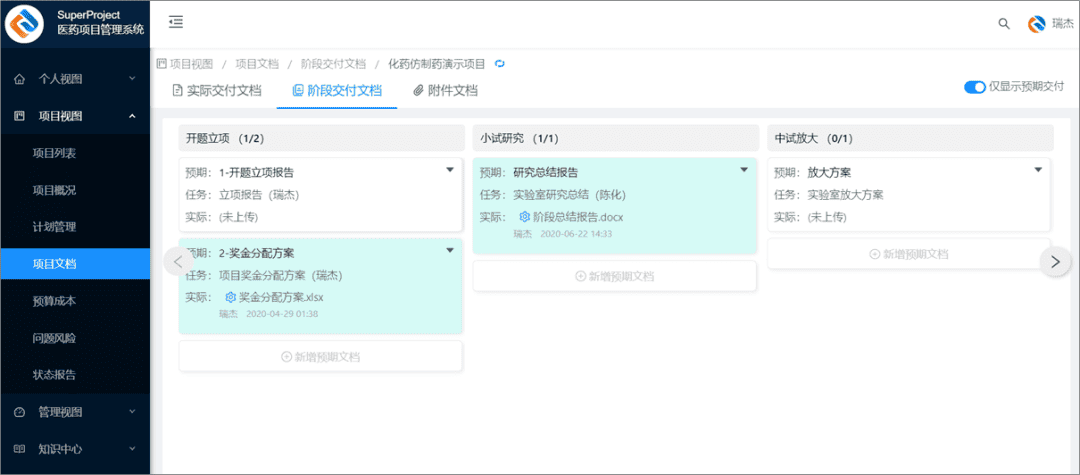Expand the 个人视图 menu chevron

tap(132, 79)
